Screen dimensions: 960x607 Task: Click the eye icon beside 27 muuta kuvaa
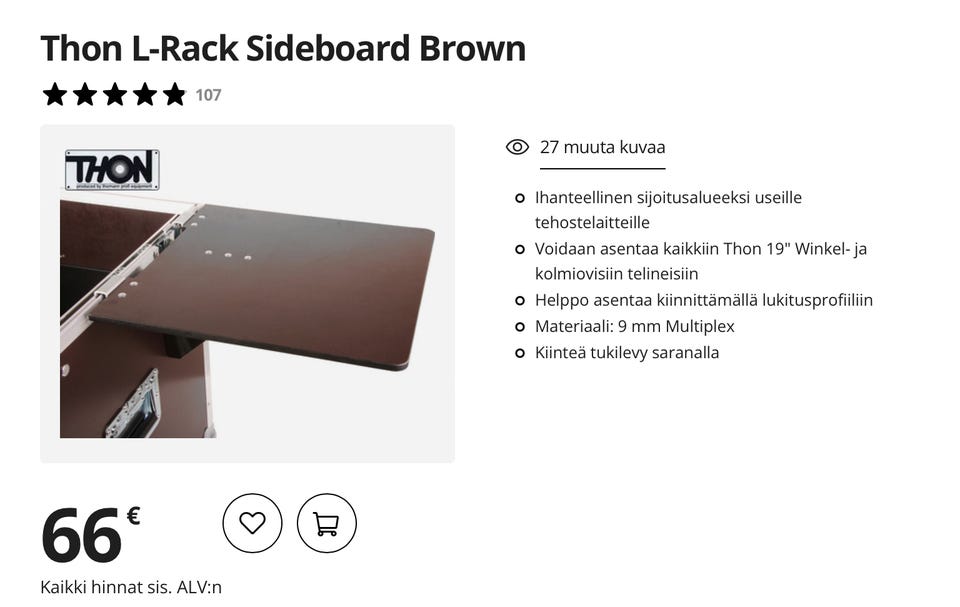click(517, 147)
